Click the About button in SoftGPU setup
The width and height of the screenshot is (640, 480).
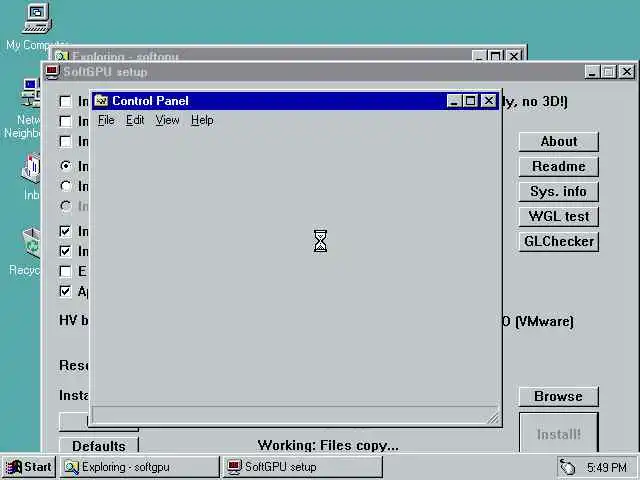558,142
